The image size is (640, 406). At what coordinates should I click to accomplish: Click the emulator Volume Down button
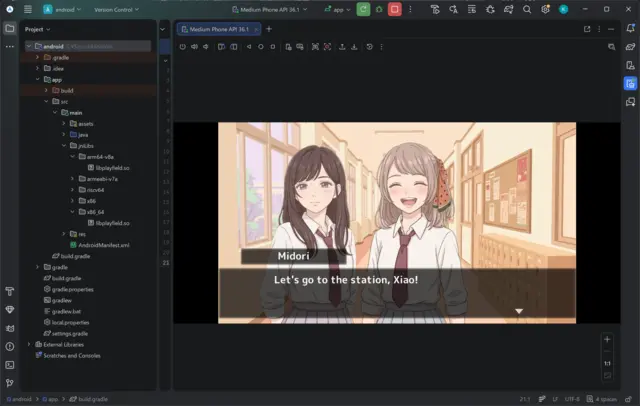click(206, 47)
